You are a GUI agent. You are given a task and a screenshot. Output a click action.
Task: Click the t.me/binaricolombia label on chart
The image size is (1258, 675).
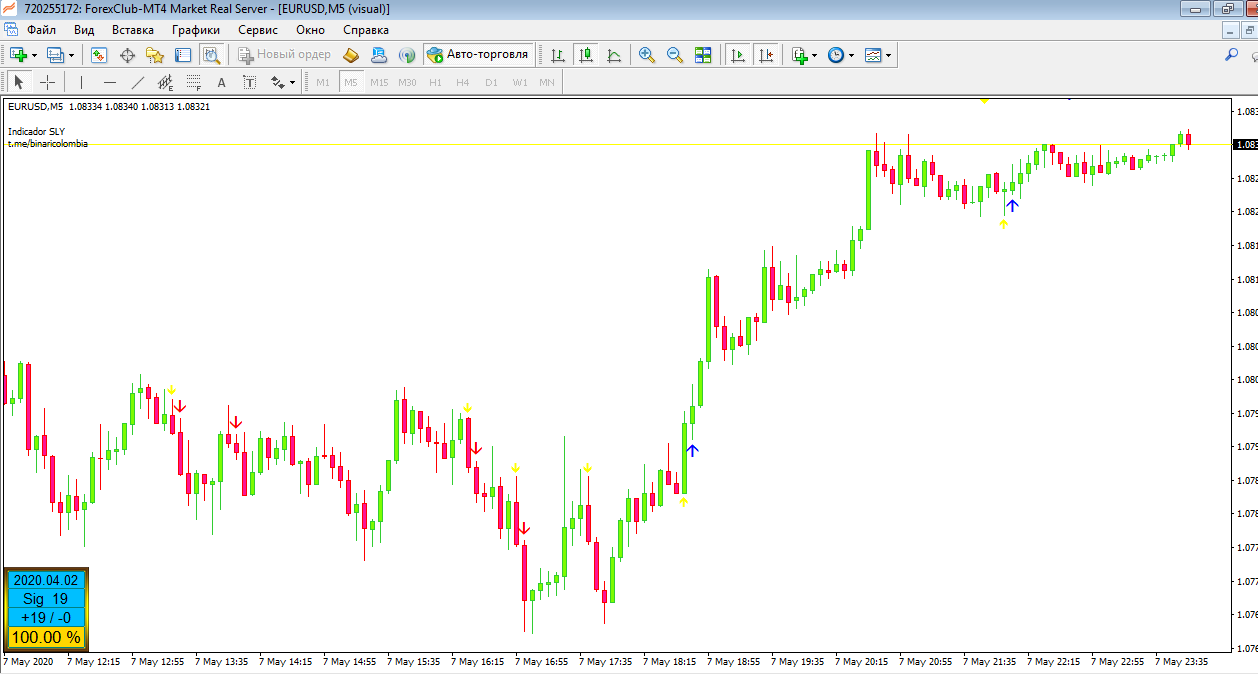(x=47, y=144)
